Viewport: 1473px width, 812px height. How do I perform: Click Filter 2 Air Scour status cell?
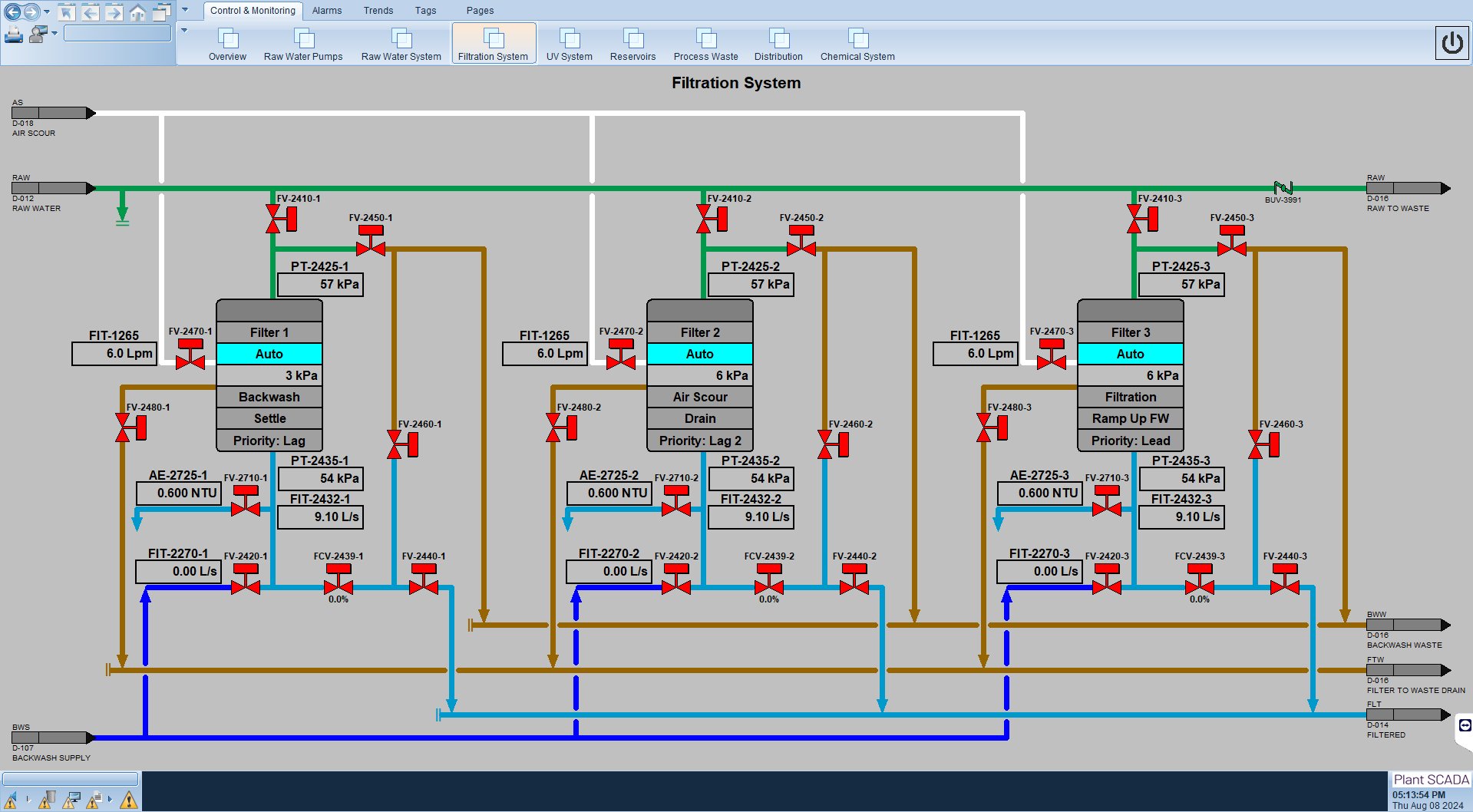pyautogui.click(x=700, y=397)
